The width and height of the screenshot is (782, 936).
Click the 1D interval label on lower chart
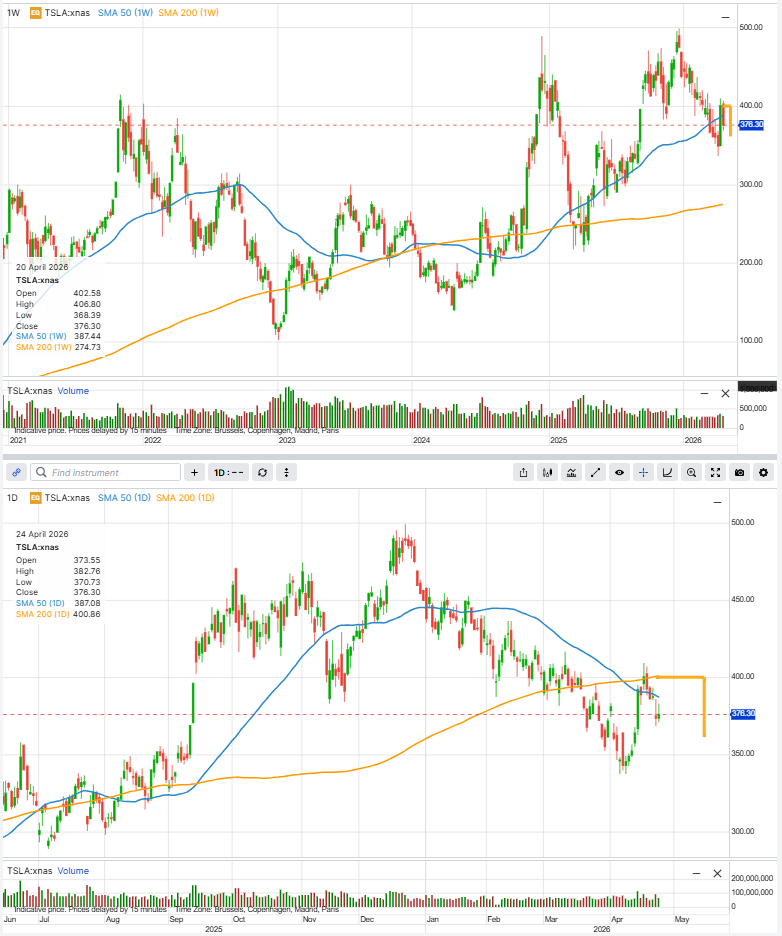click(x=13, y=497)
